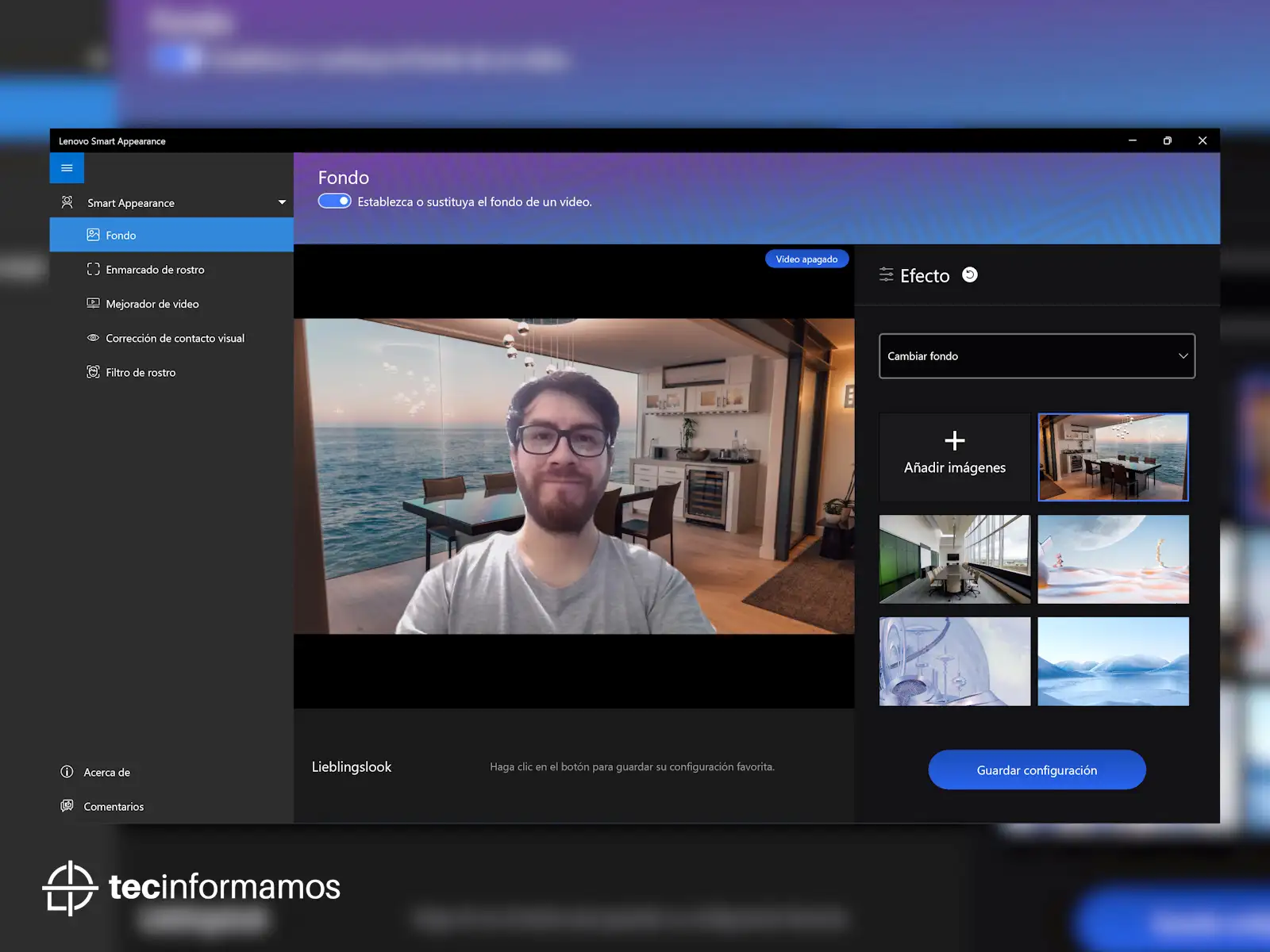Click the Comentarios feedback icon
The image size is (1270, 952).
(67, 806)
